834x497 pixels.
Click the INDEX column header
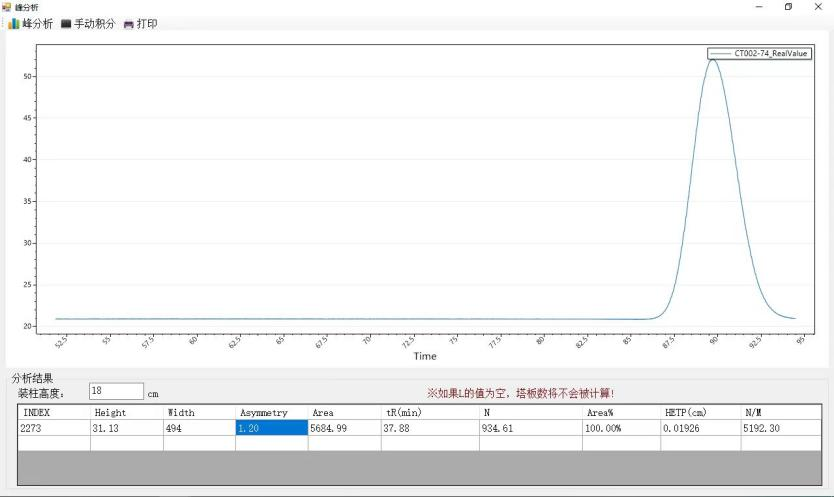point(53,412)
